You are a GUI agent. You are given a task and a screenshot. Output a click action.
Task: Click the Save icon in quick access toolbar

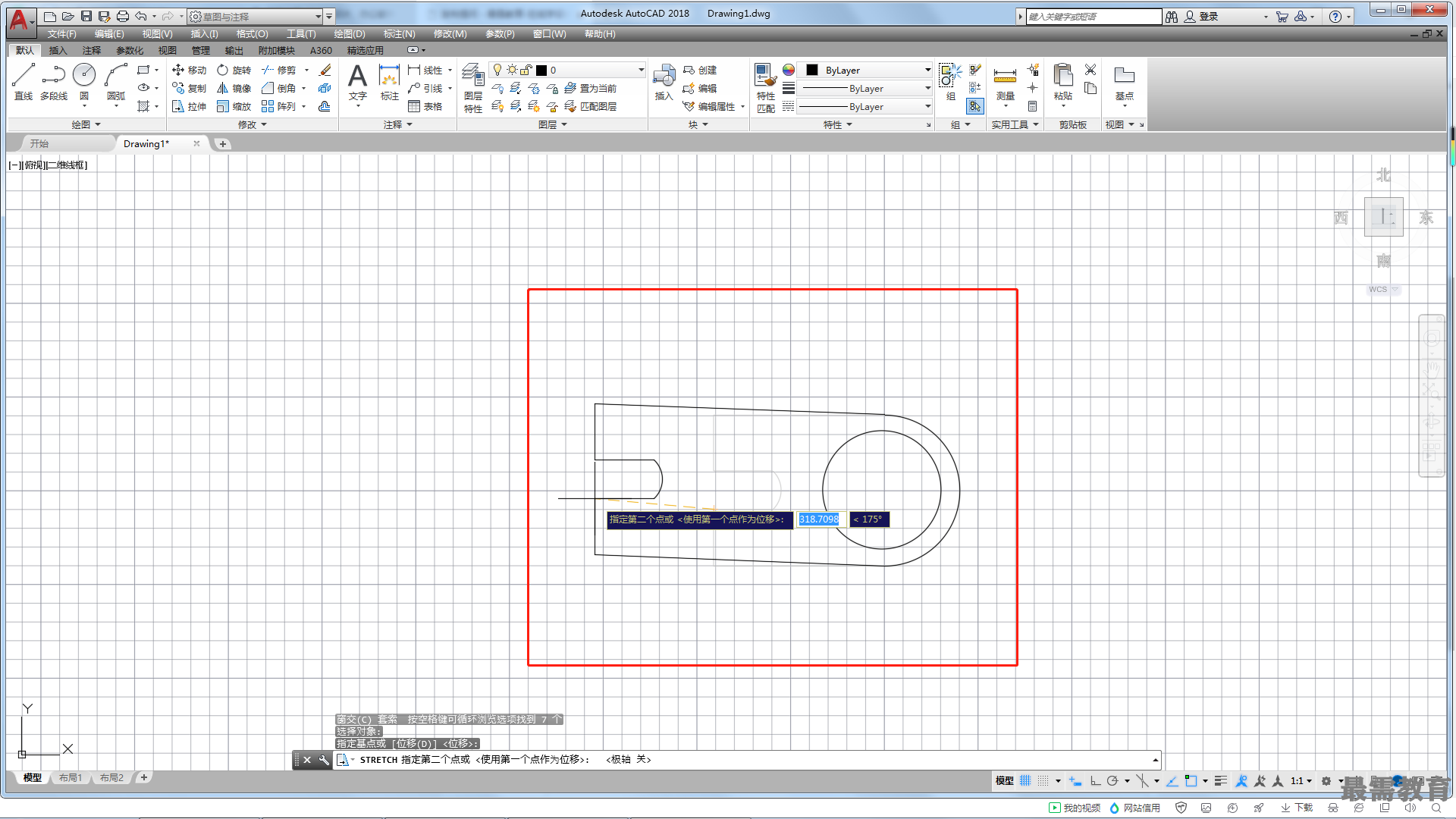pos(86,16)
